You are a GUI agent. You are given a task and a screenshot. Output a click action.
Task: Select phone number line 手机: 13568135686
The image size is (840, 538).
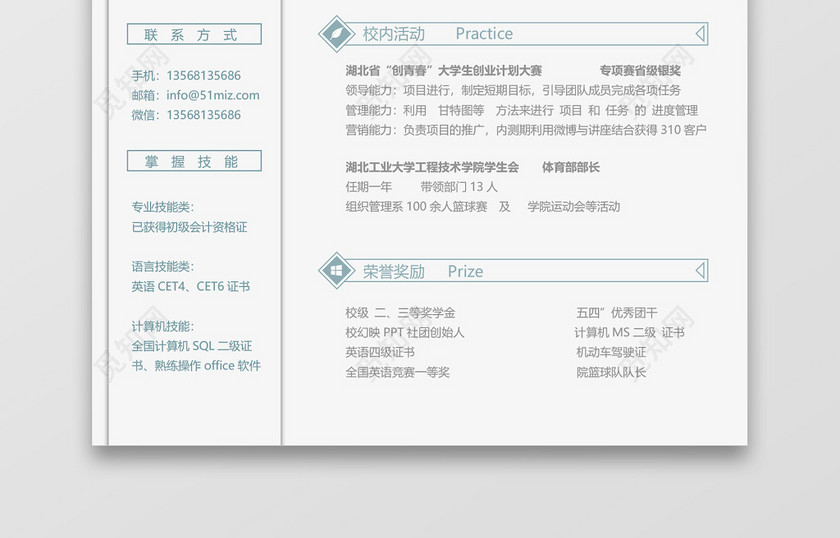186,76
